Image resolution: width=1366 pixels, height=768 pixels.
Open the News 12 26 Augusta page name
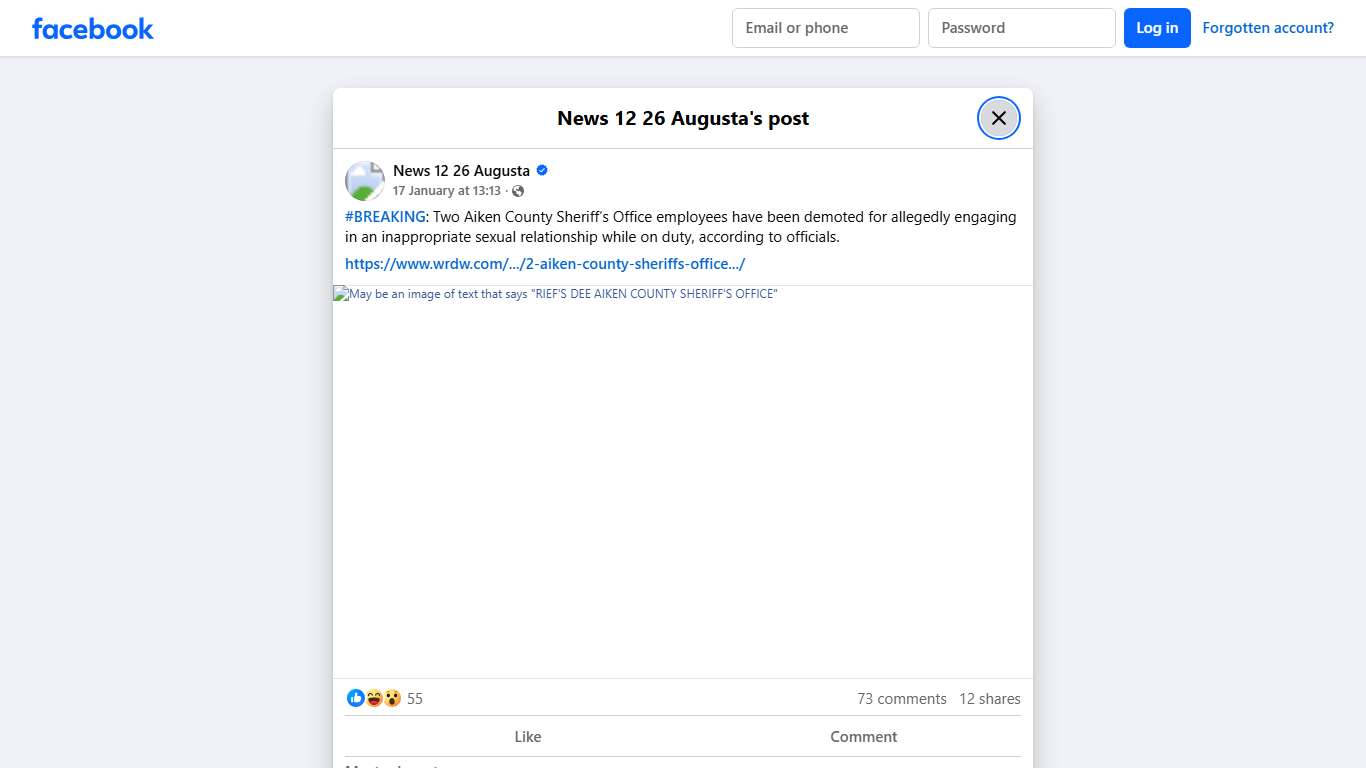(461, 170)
